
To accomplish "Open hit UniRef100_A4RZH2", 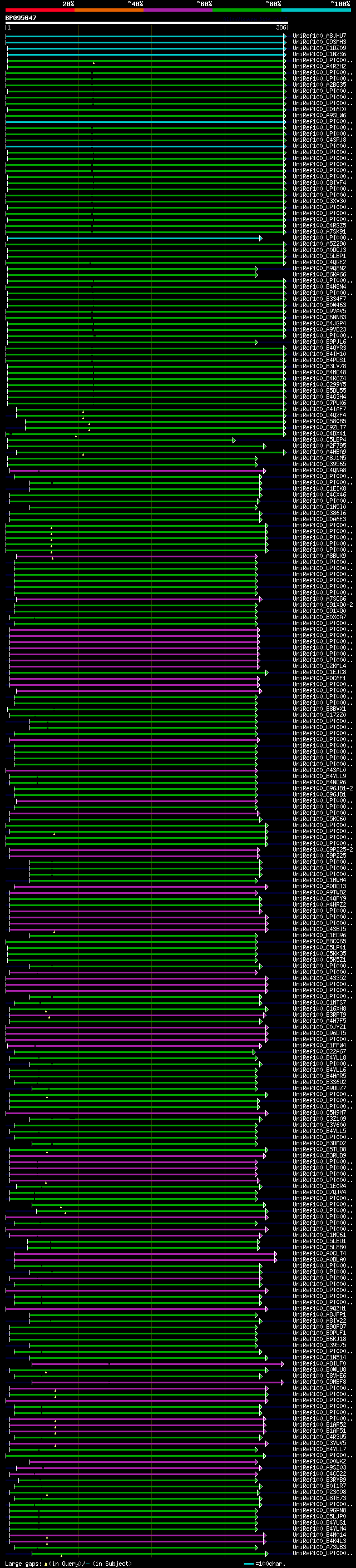I will 319,66.
